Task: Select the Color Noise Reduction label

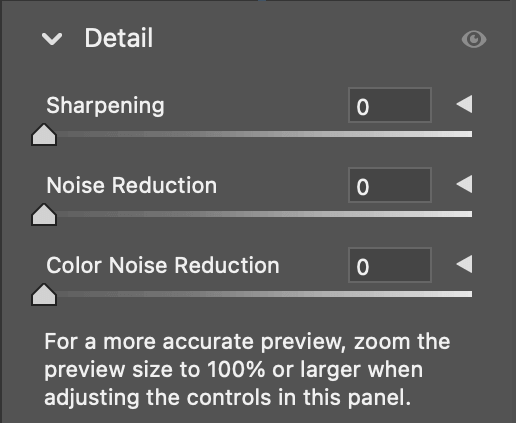Action: (x=163, y=265)
